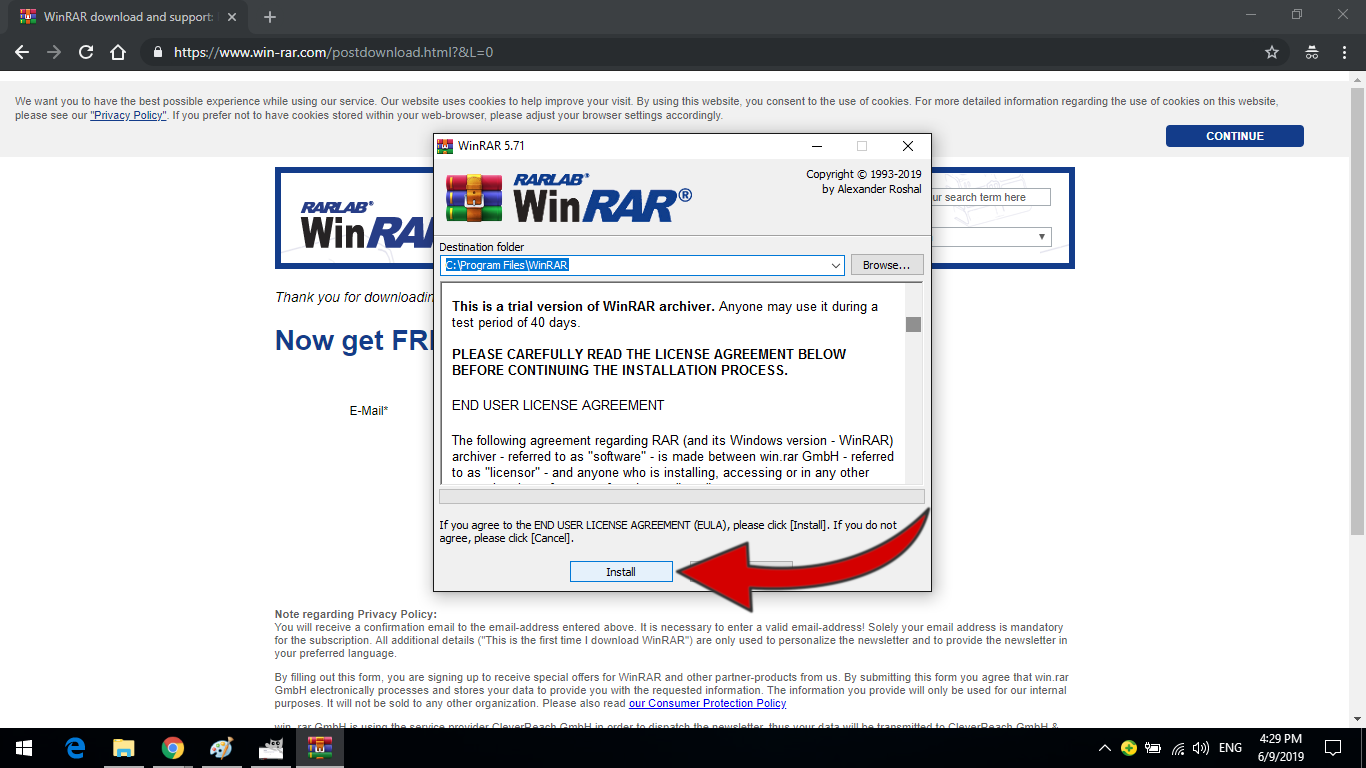
Task: Click the battery status icon
Action: [x=1153, y=748]
